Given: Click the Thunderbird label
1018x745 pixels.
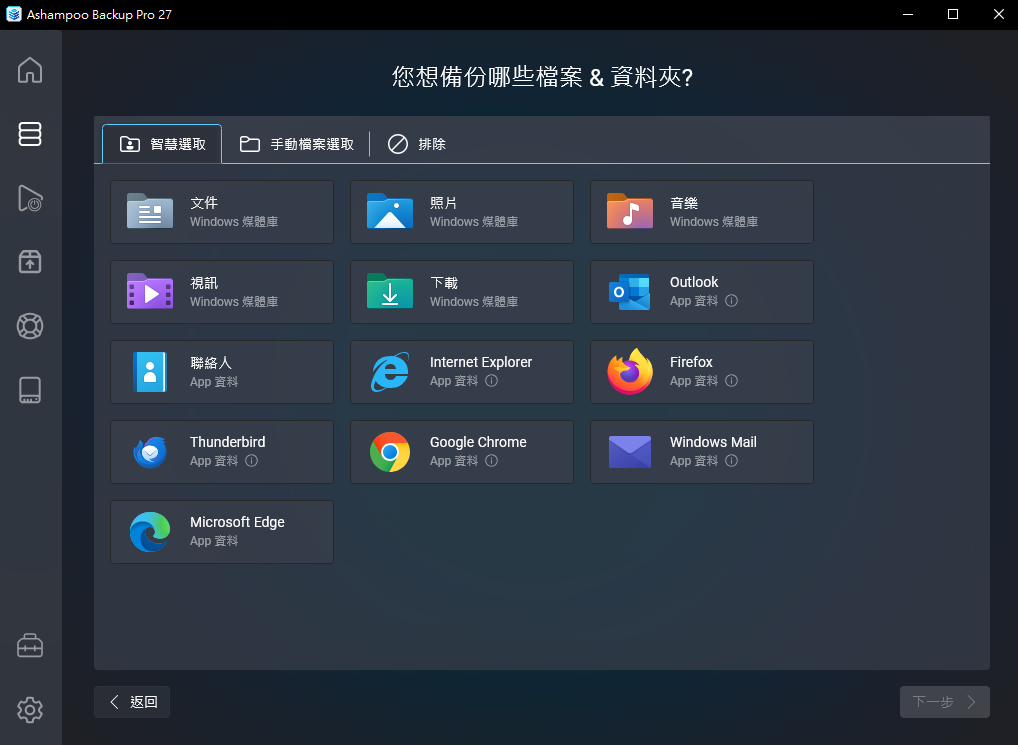Looking at the screenshot, I should pos(227,442).
